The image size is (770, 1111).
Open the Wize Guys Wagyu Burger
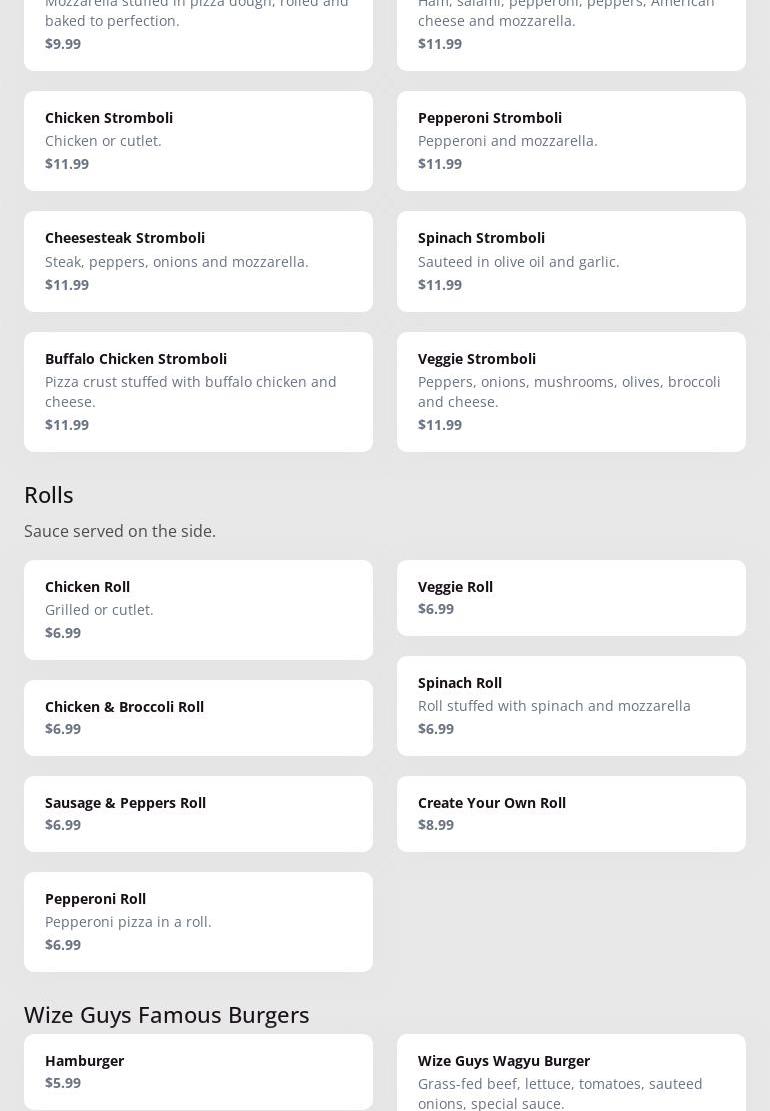(571, 1072)
